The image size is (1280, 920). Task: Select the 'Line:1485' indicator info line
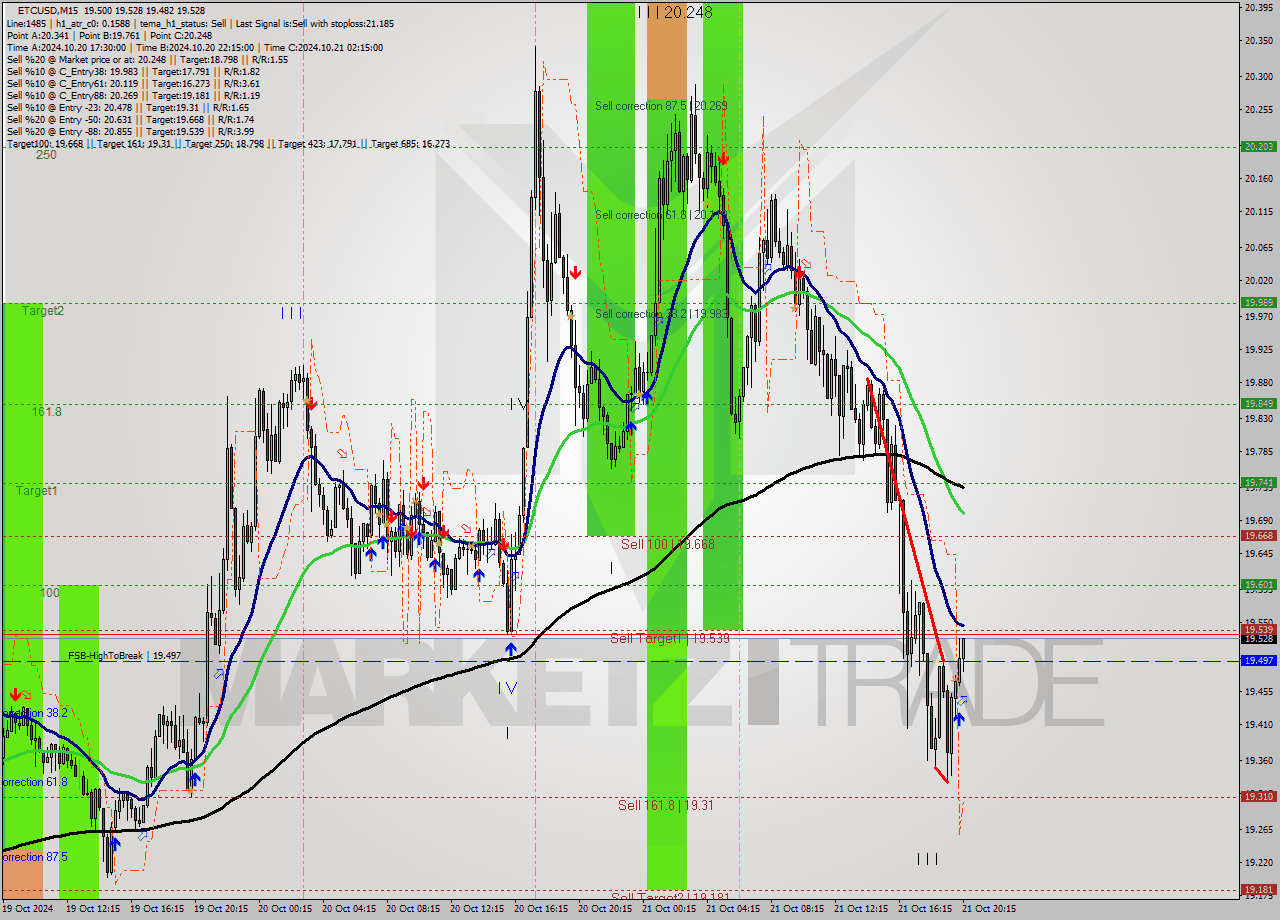click(x=200, y=23)
